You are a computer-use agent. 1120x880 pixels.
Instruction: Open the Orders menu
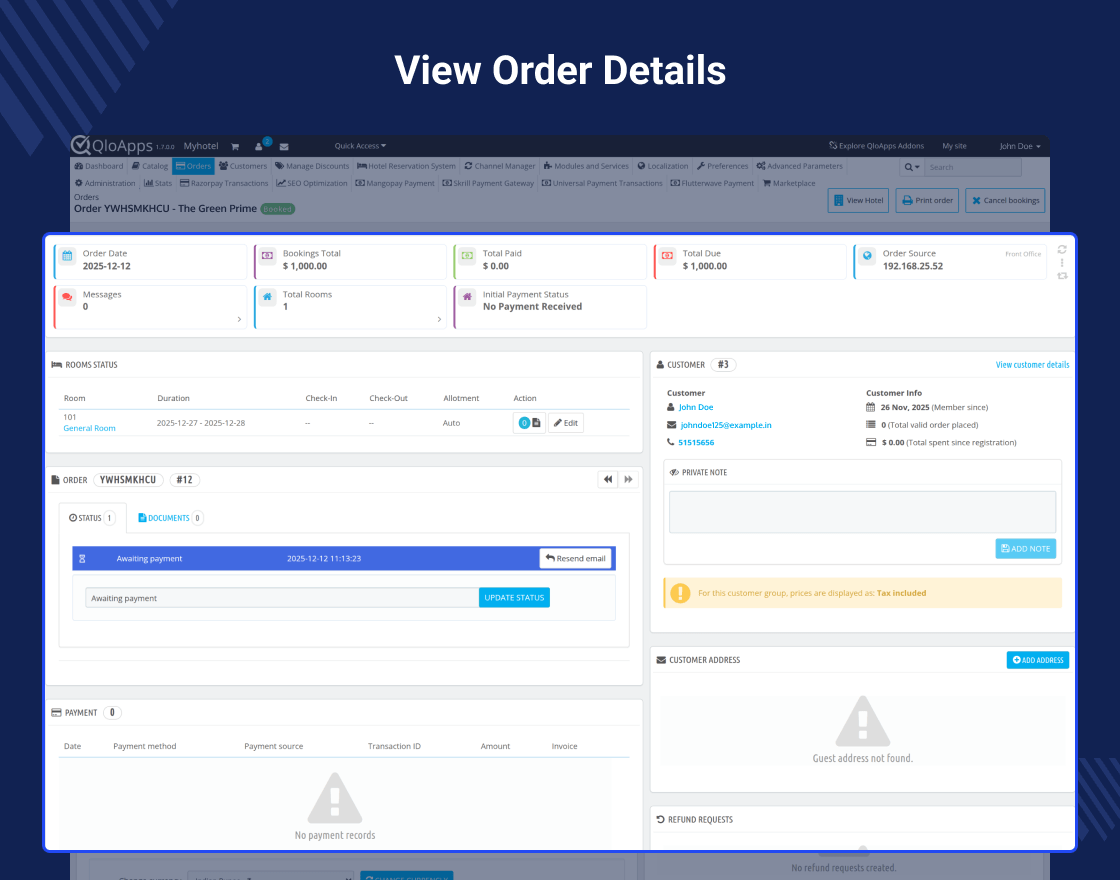[x=193, y=166]
